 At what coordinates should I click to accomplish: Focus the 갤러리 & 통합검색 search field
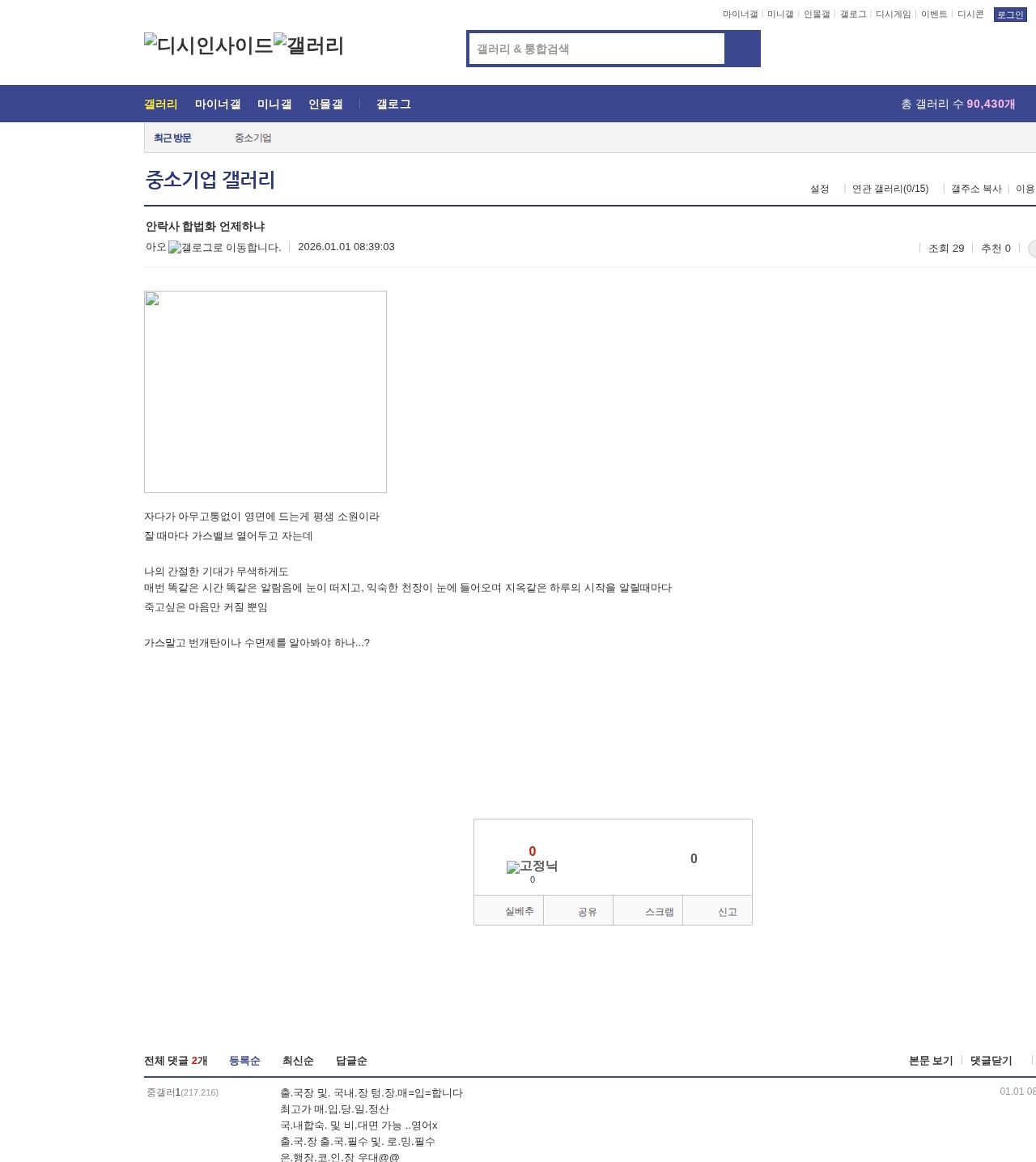pos(597,49)
